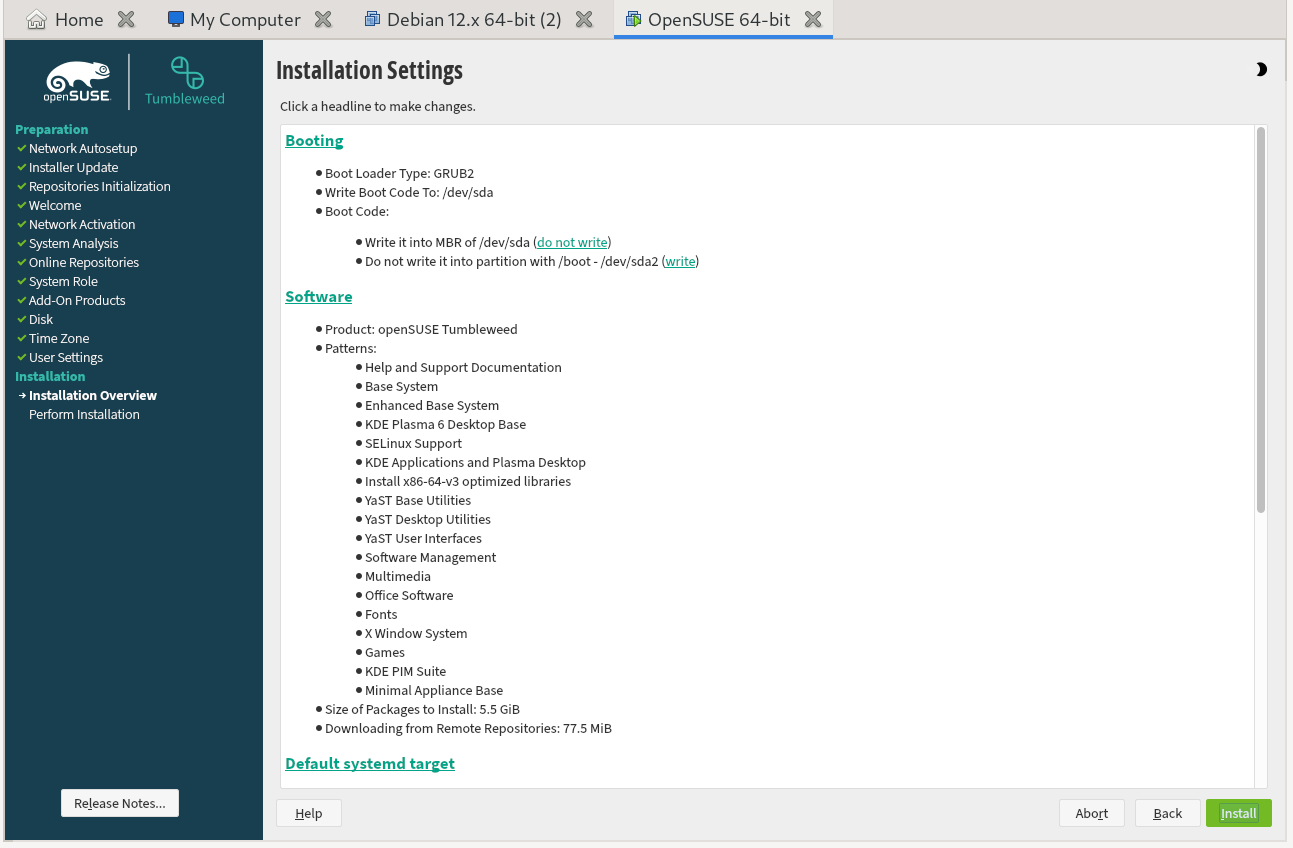Click 'Games' pattern entry
Viewport: 1293px width, 848px height.
click(385, 653)
